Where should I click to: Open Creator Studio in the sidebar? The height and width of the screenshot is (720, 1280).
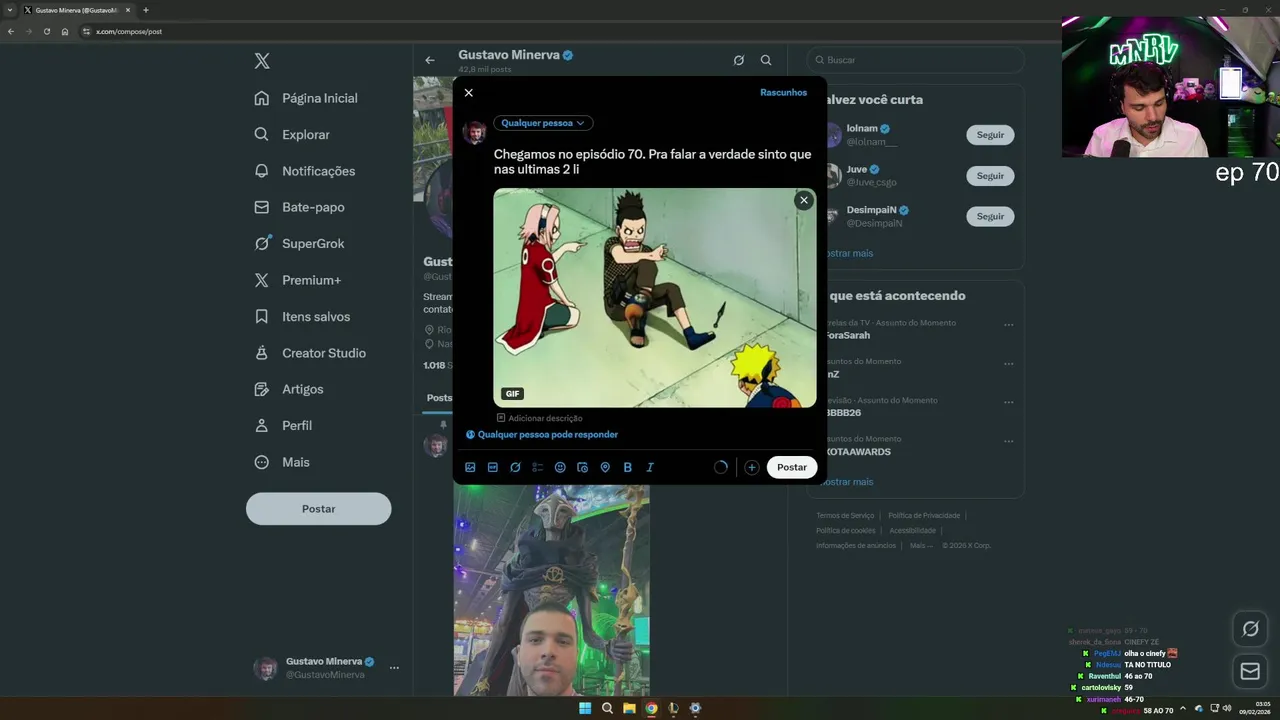coord(311,353)
